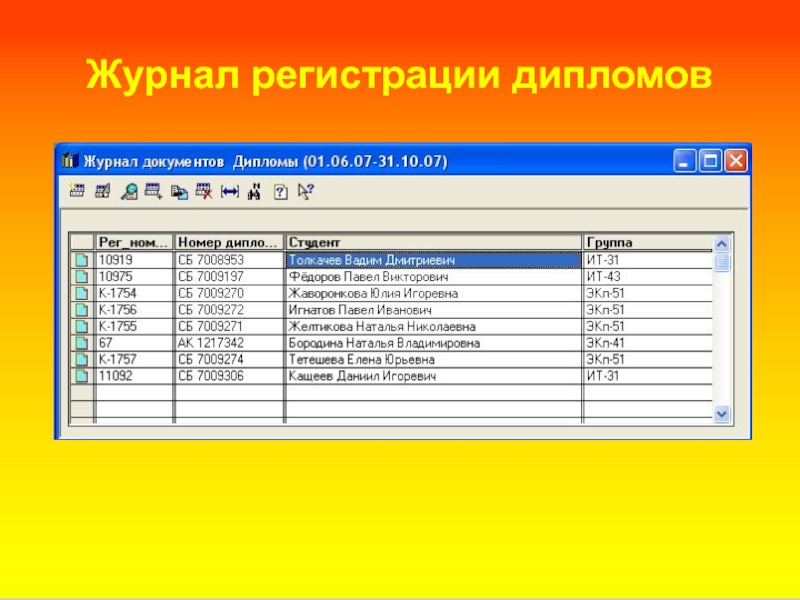Select student Фёдоров Павел Викторович
Viewport: 800px width, 600px height.
click(x=434, y=277)
